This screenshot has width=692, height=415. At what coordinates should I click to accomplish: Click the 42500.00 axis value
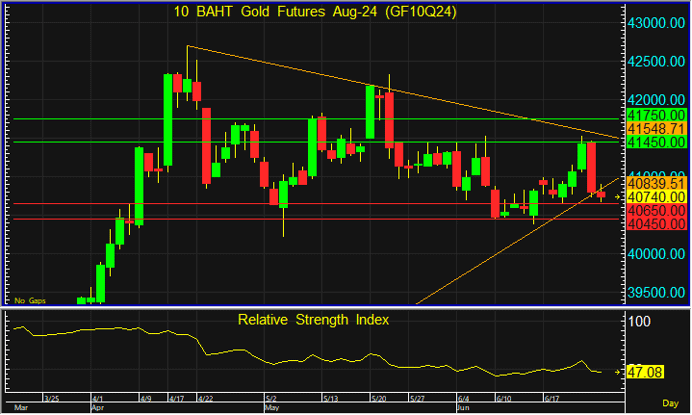point(656,61)
